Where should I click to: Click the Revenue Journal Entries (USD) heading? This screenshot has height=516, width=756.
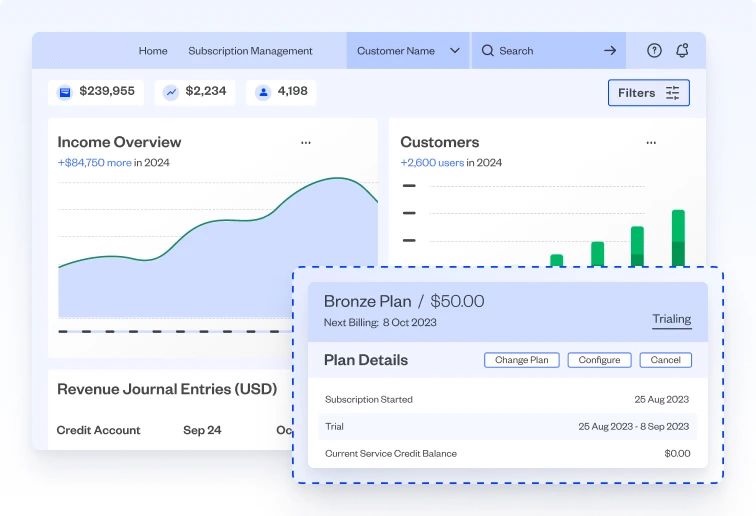(167, 389)
